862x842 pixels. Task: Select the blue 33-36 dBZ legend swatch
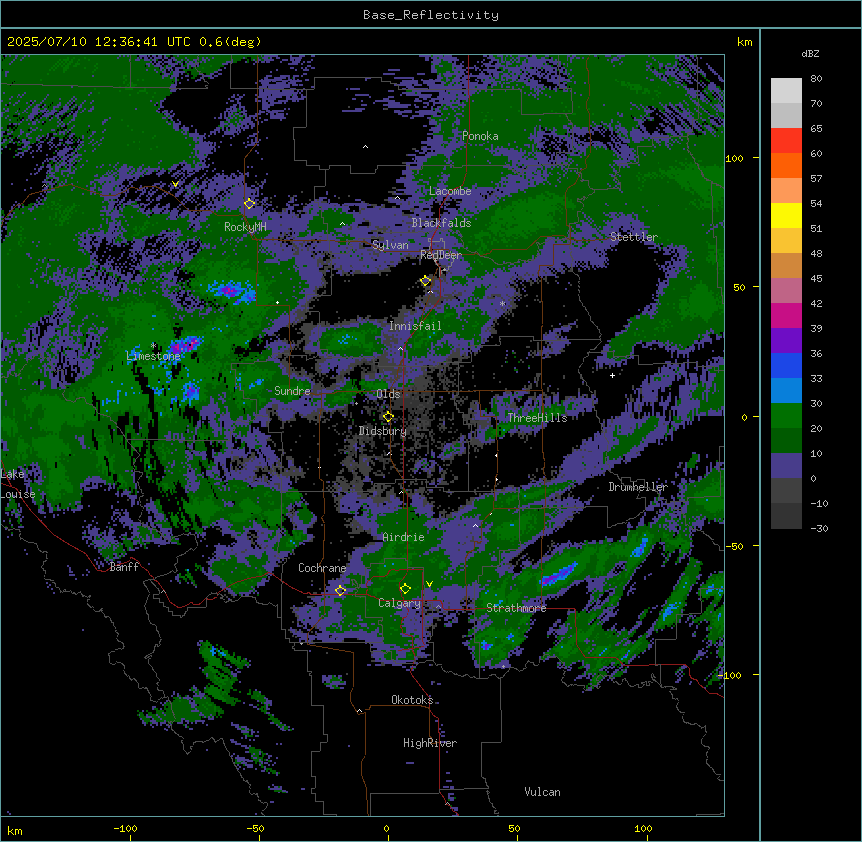pyautogui.click(x=786, y=365)
